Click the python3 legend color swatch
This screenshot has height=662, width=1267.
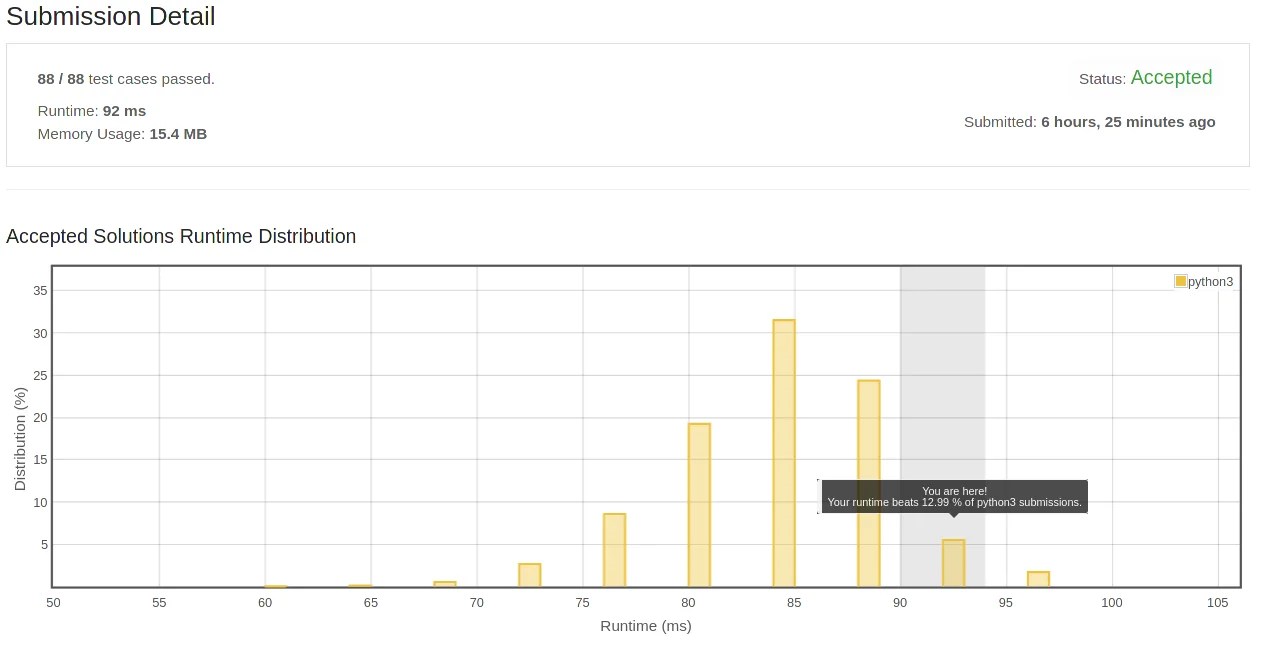[1181, 281]
